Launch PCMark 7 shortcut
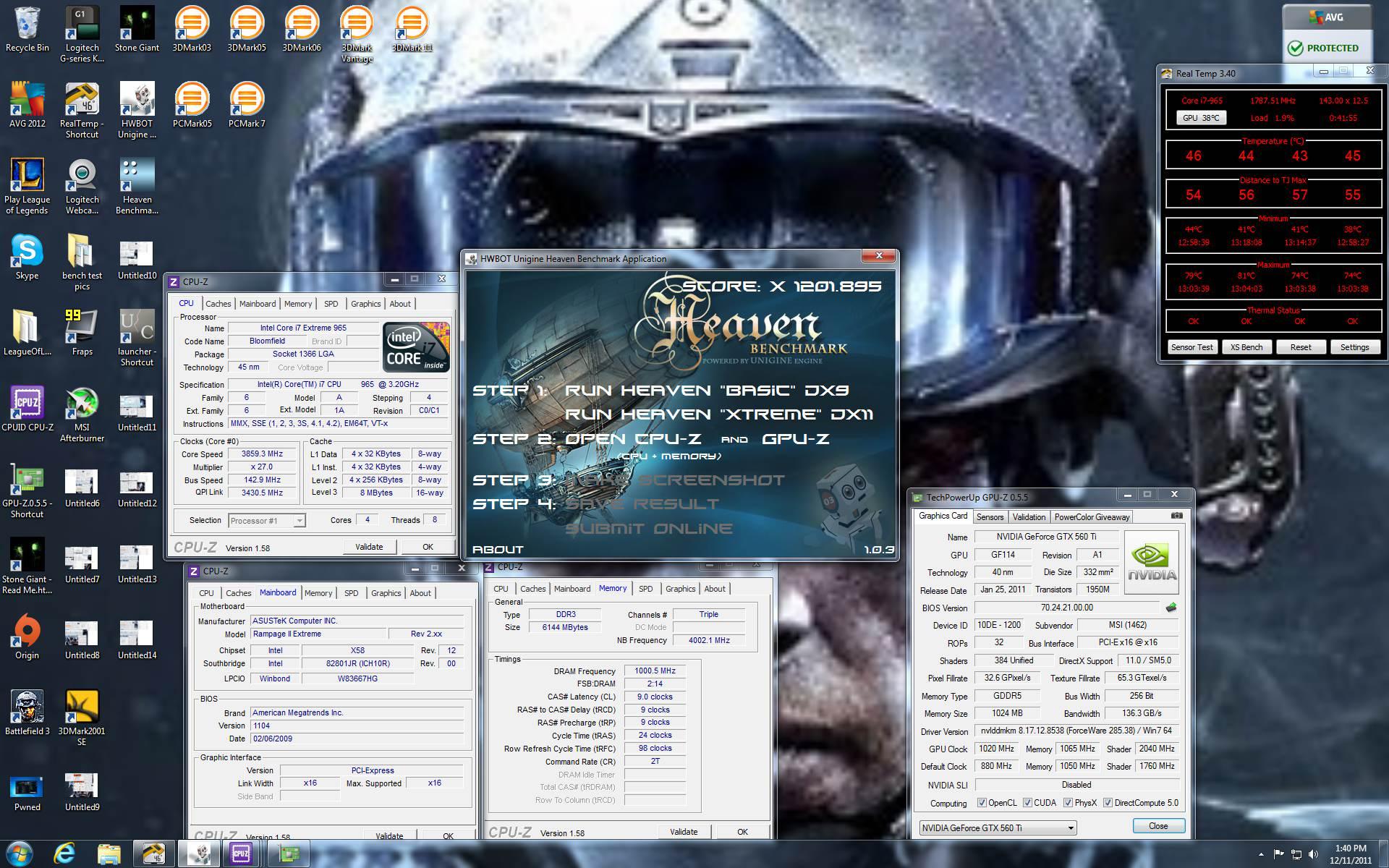The height and width of the screenshot is (868, 1389). point(247,106)
